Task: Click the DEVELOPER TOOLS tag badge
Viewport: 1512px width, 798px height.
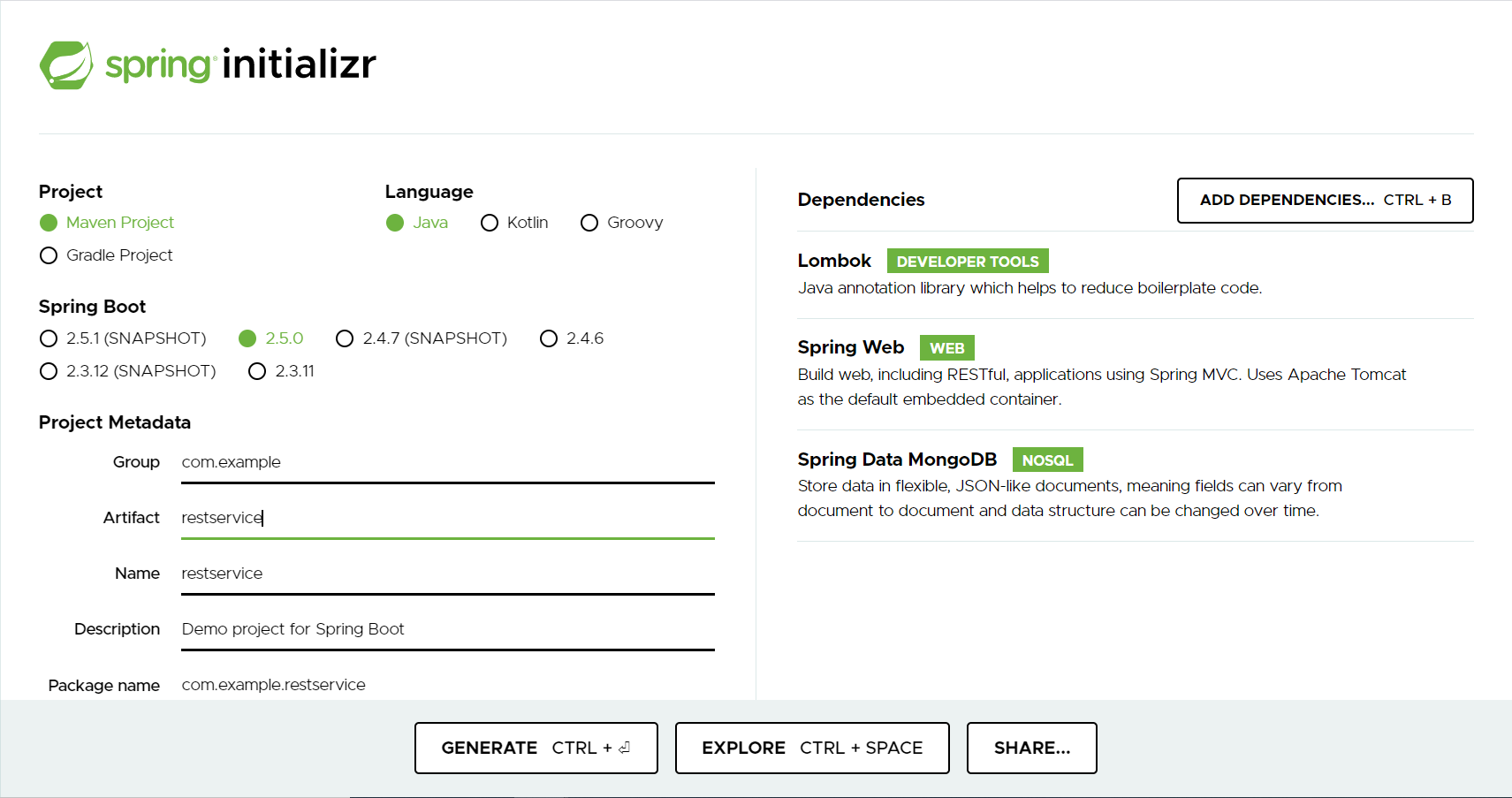Action: pos(968,262)
